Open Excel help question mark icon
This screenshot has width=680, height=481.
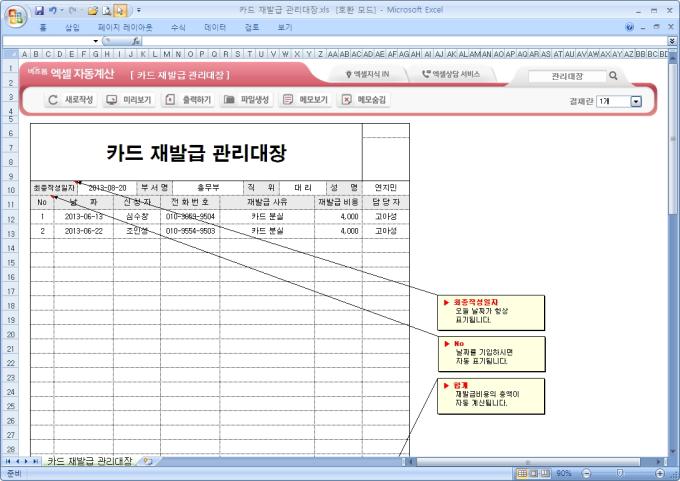coord(629,27)
